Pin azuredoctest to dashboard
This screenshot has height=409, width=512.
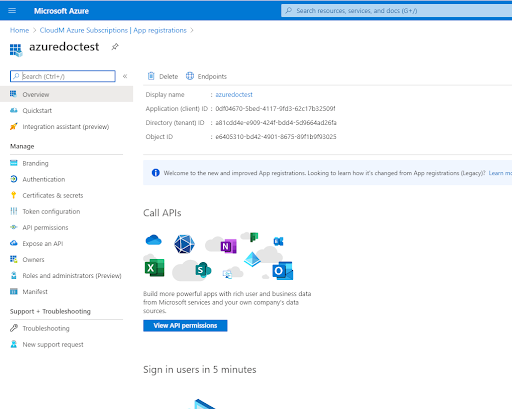click(x=115, y=47)
